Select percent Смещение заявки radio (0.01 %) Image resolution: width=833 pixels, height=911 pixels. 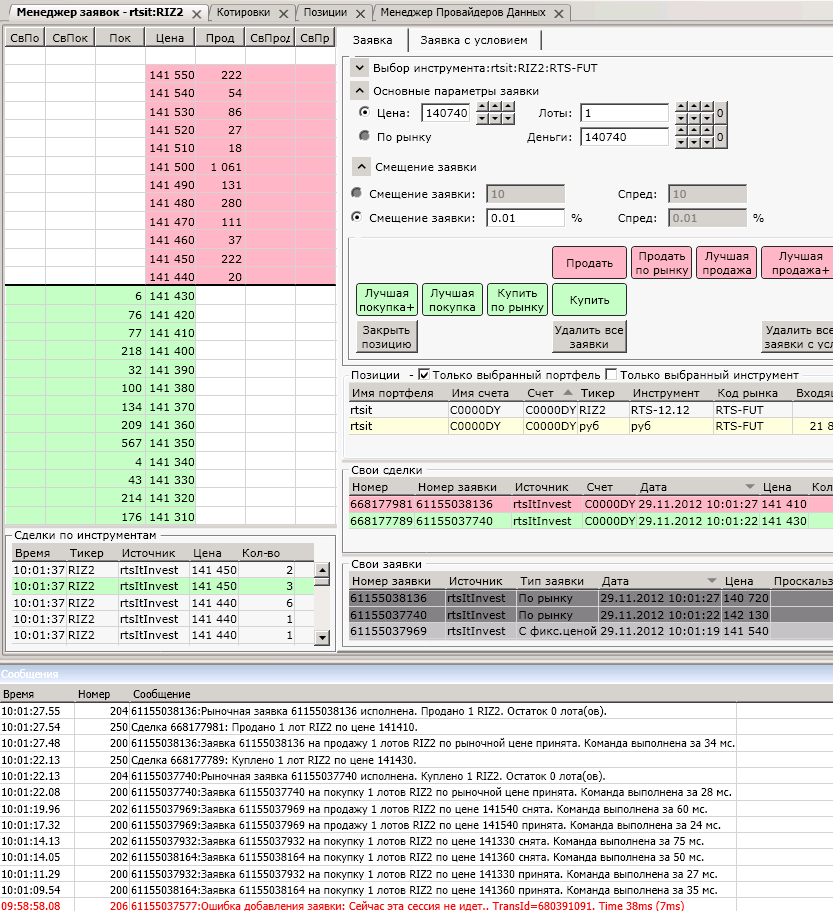tap(357, 217)
